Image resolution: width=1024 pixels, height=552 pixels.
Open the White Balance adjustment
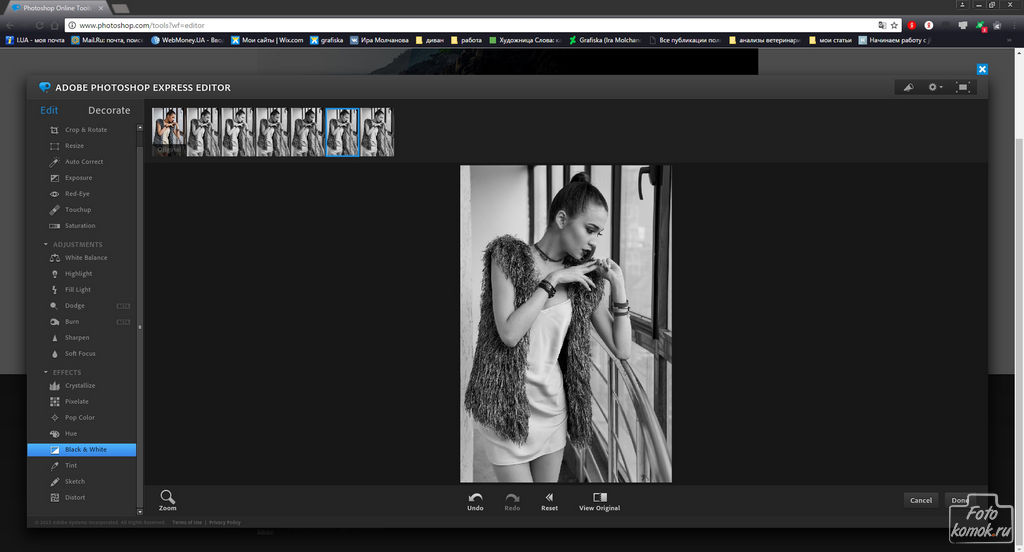85,258
